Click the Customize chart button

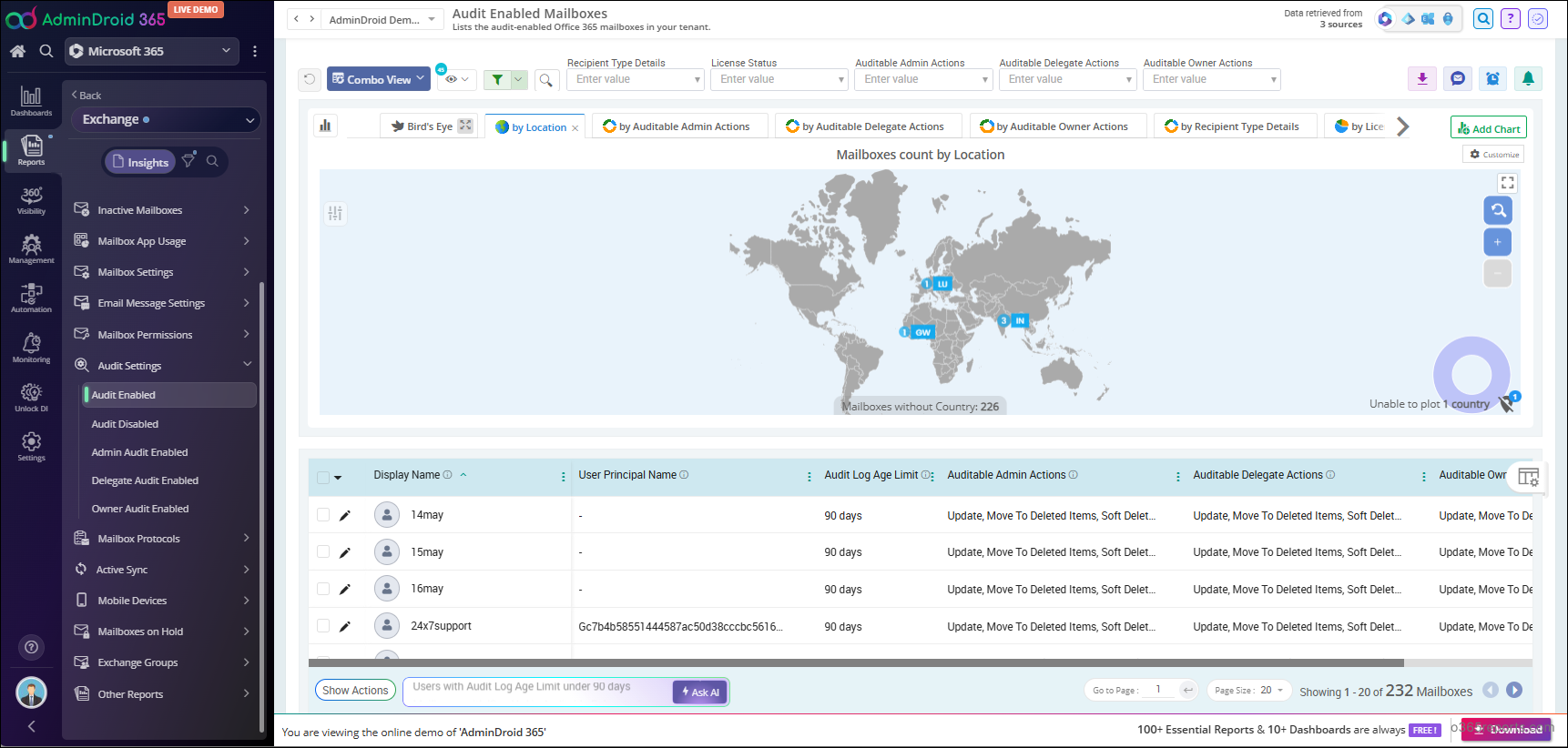click(1493, 155)
